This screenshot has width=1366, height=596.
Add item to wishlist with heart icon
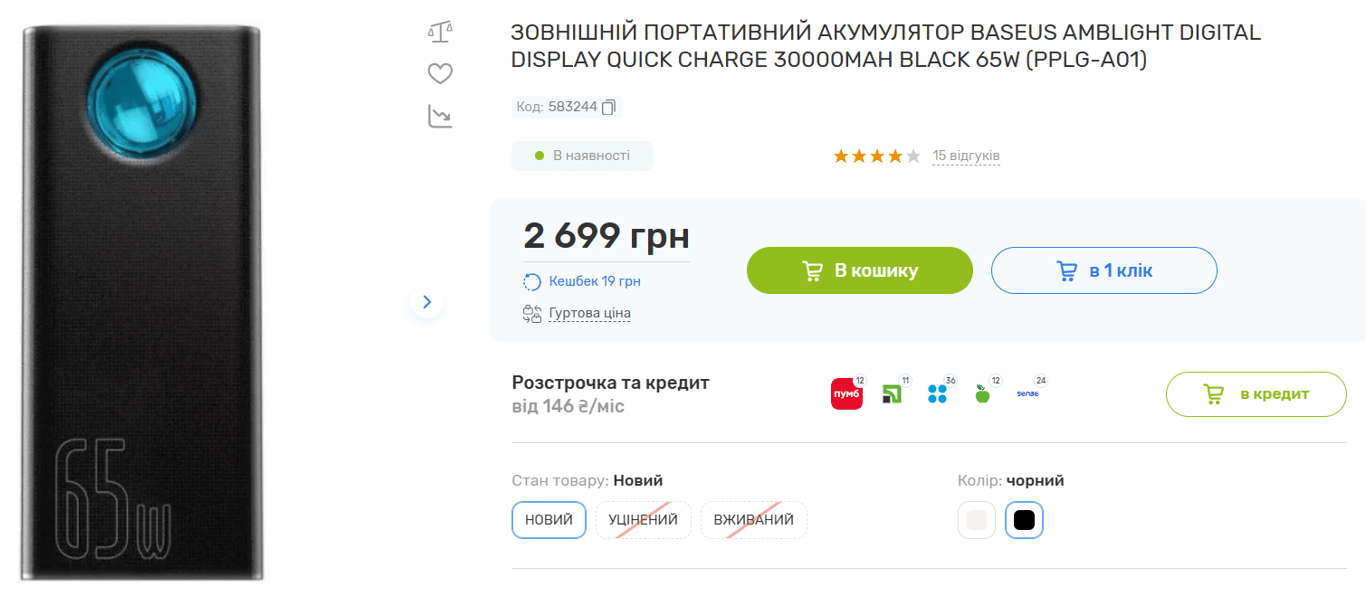click(x=439, y=72)
